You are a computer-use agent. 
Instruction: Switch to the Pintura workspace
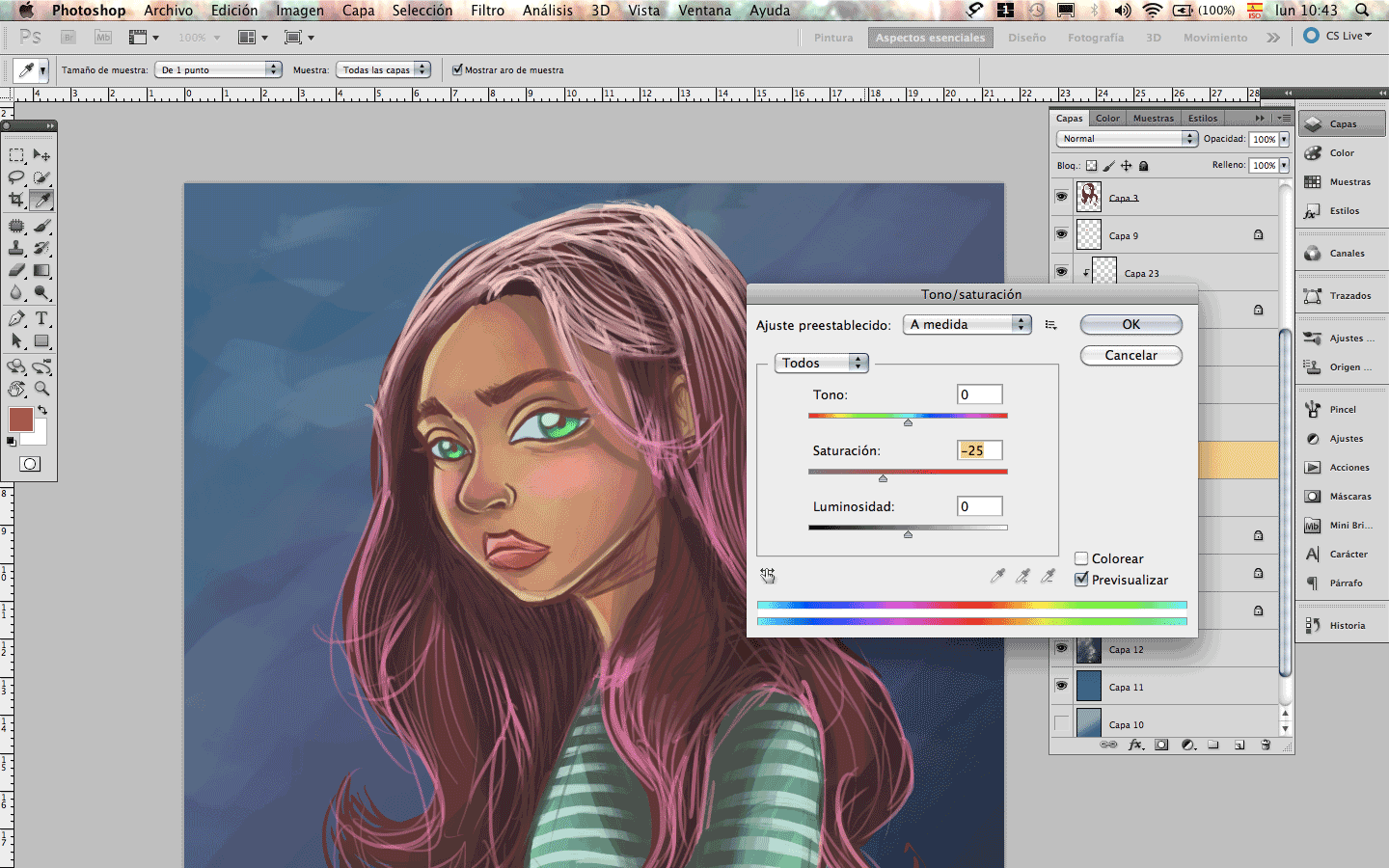pos(833,38)
